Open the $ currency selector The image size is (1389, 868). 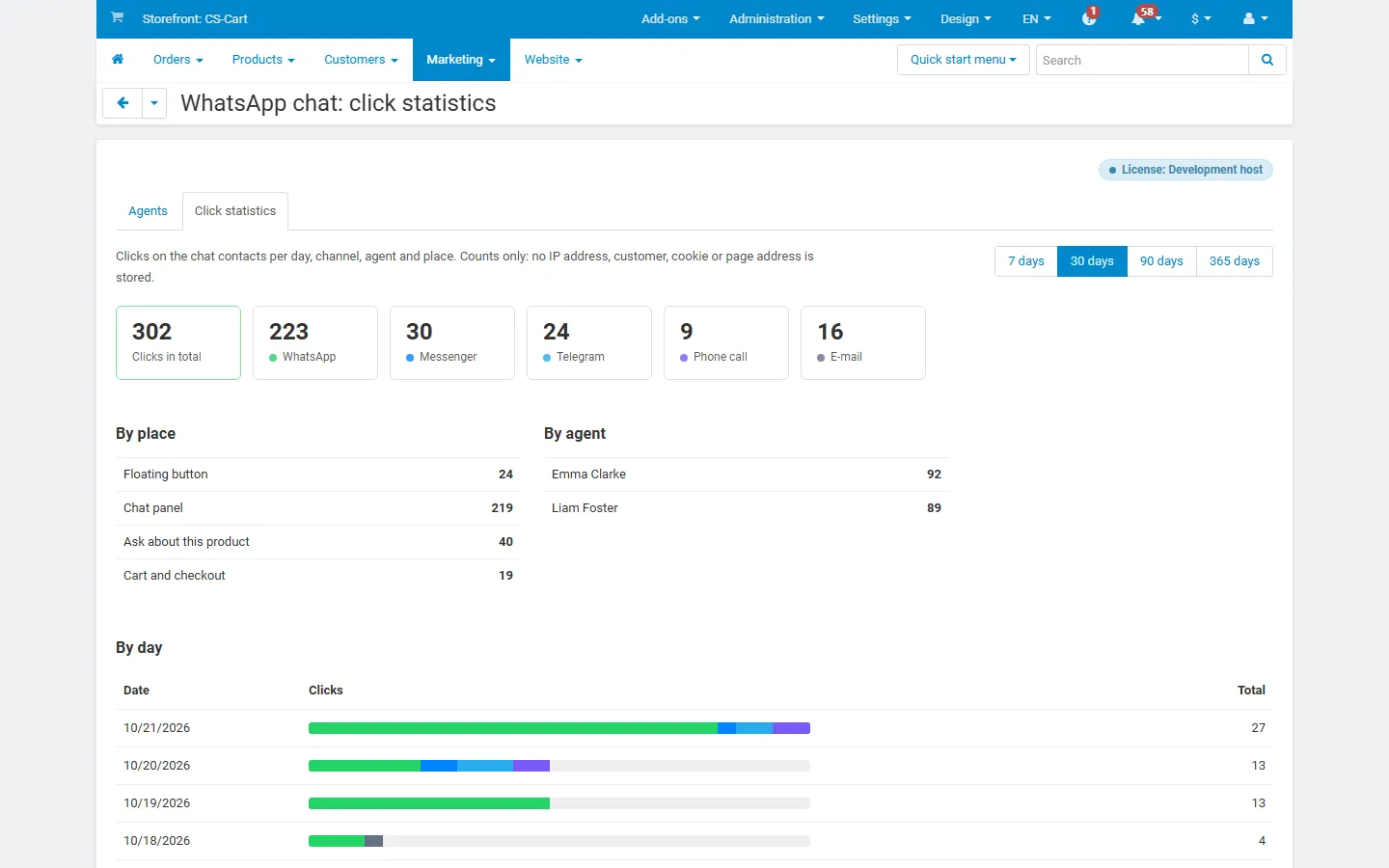pyautogui.click(x=1201, y=18)
